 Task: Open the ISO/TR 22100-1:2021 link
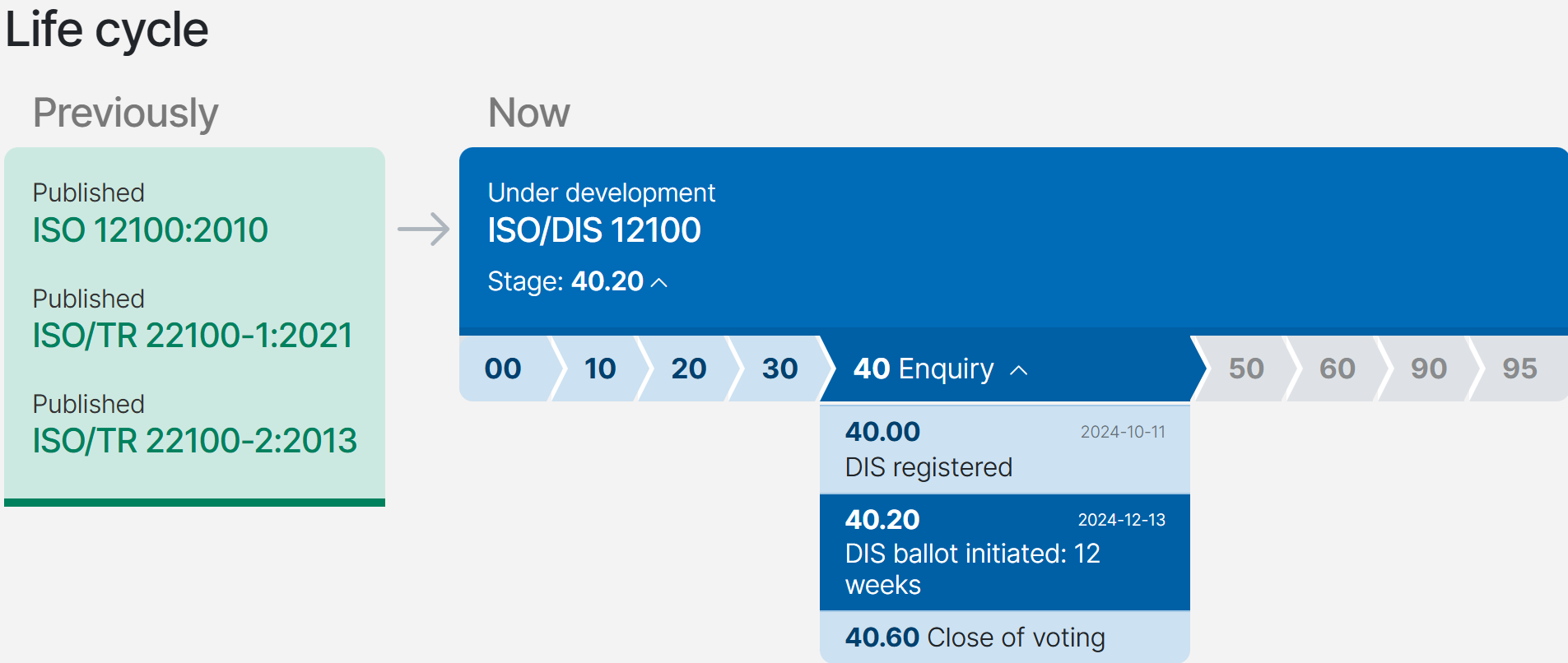[193, 336]
